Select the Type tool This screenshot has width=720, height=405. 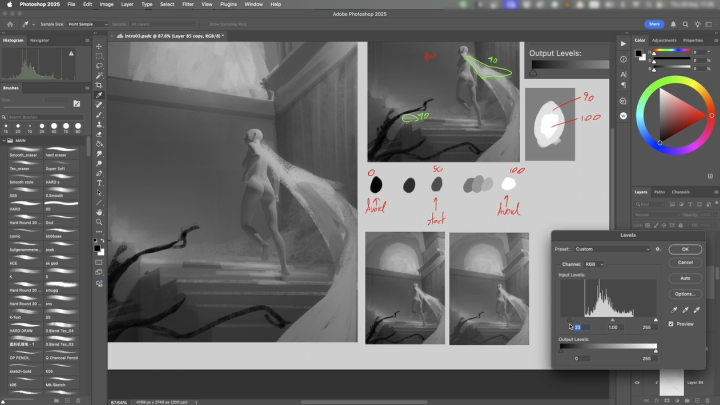pos(100,183)
